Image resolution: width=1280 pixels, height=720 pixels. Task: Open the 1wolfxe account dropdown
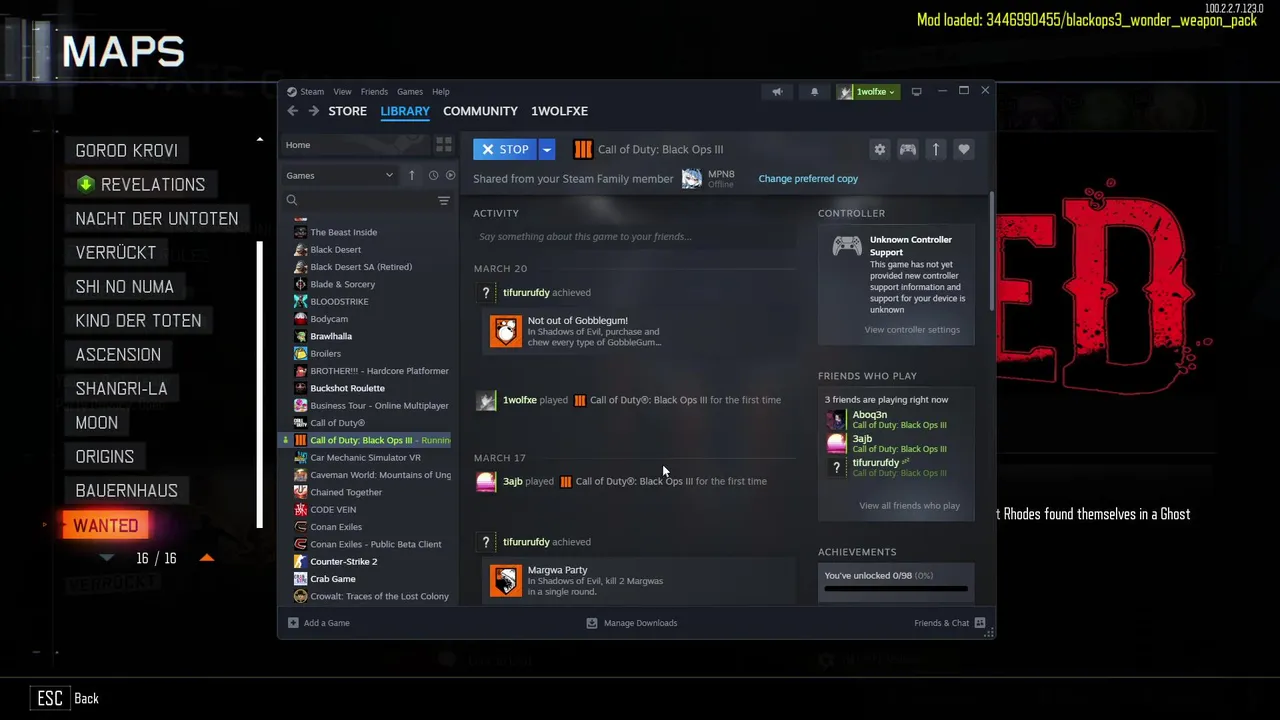(868, 92)
